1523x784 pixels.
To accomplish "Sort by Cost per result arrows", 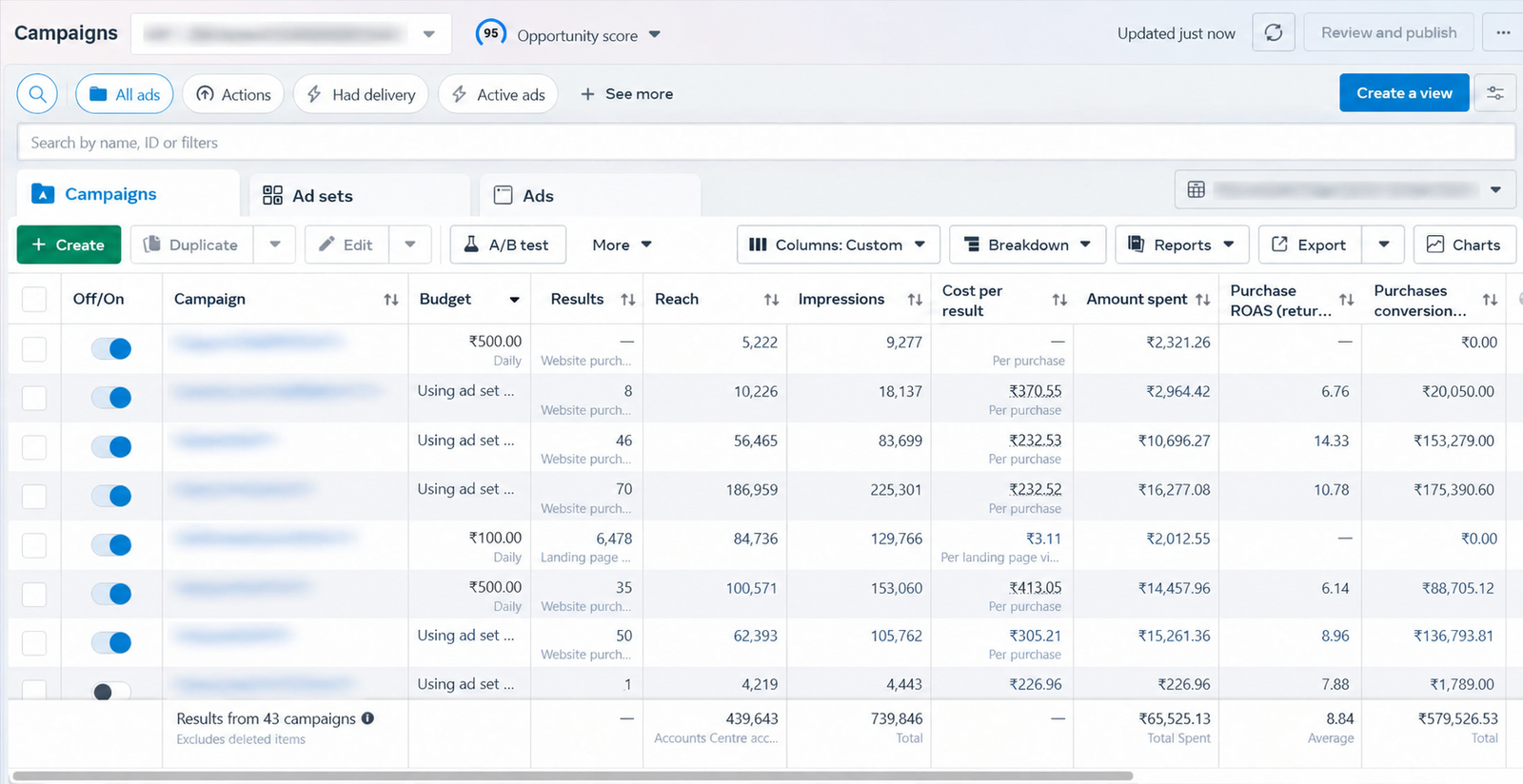I will click(x=1059, y=300).
